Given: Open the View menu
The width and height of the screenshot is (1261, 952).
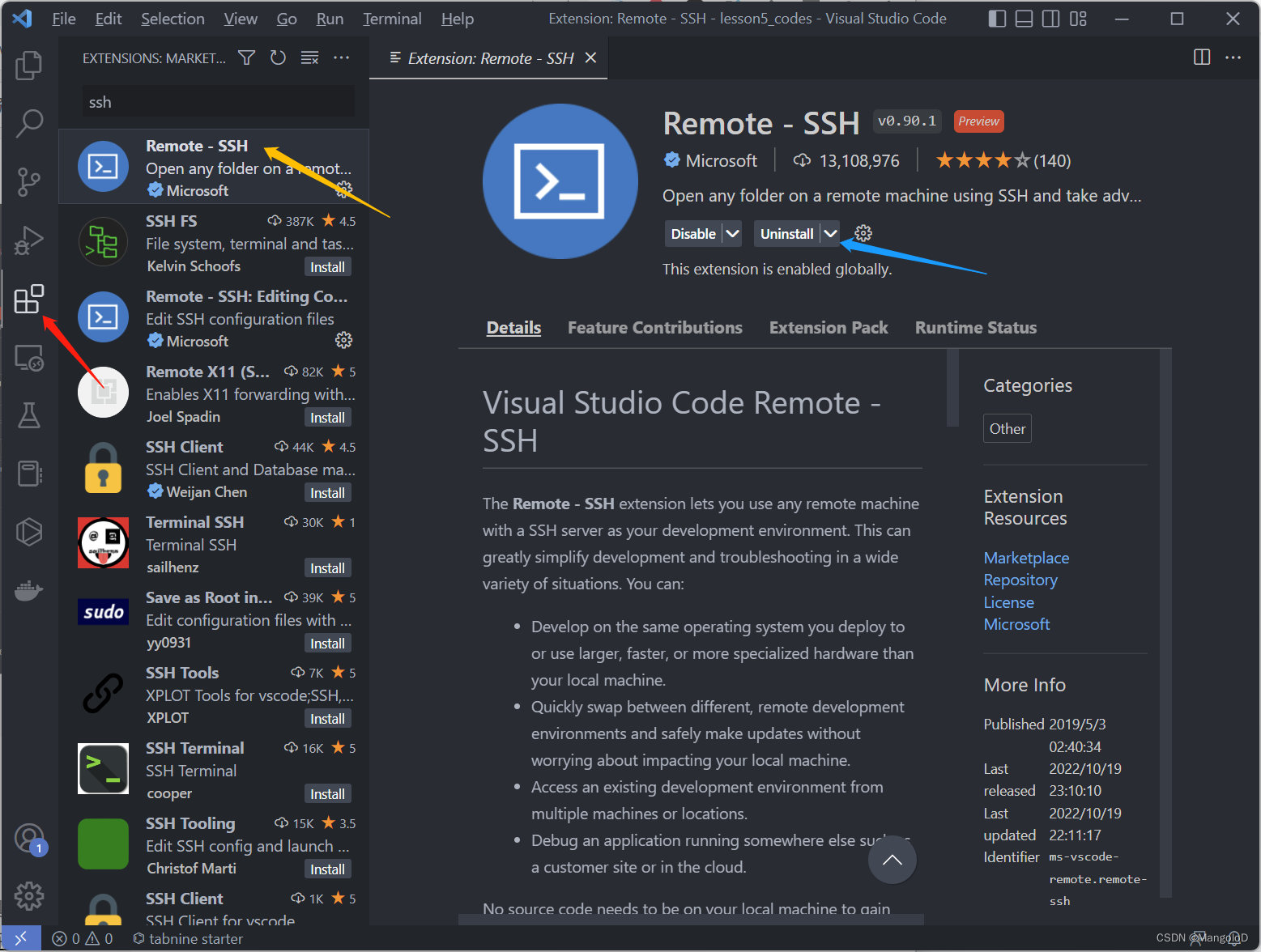Looking at the screenshot, I should point(241,19).
